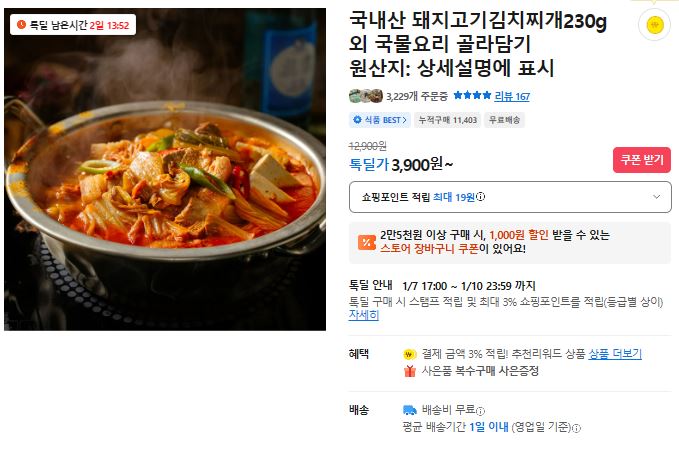The height and width of the screenshot is (455, 679).
Task: Click the chevron arrow in the 쇼핑포인트 box
Action: (656, 197)
